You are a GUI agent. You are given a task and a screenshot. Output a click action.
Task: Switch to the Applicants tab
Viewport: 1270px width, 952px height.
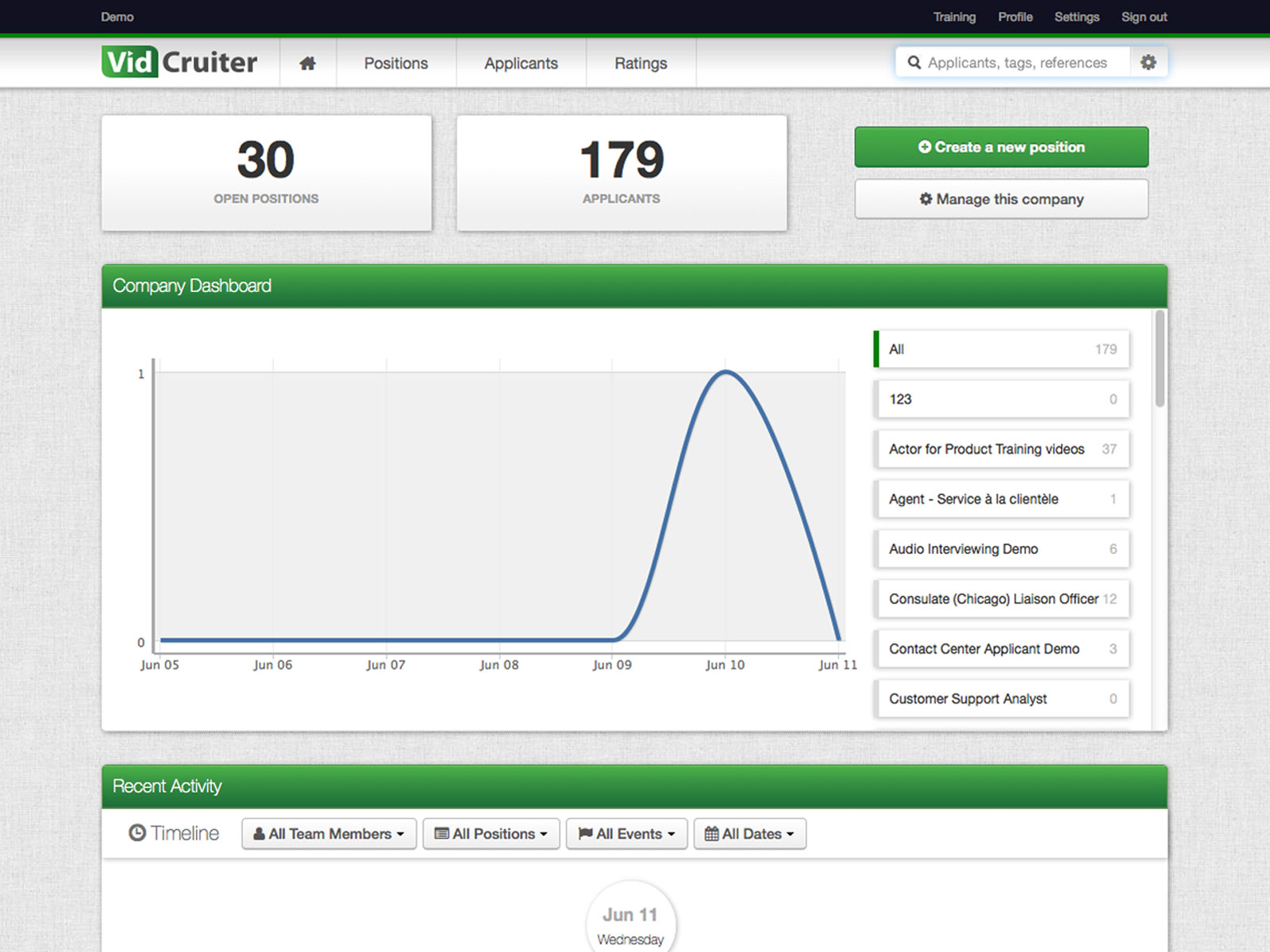tap(521, 63)
